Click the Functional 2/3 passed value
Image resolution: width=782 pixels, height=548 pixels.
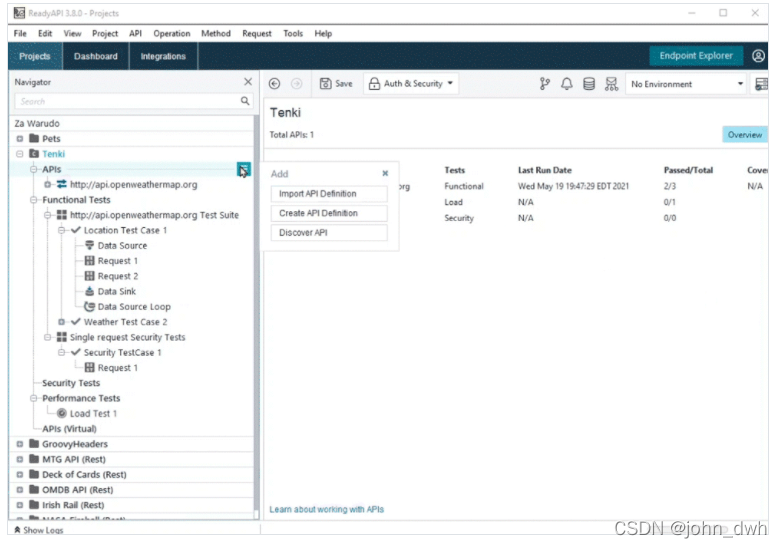click(x=669, y=186)
